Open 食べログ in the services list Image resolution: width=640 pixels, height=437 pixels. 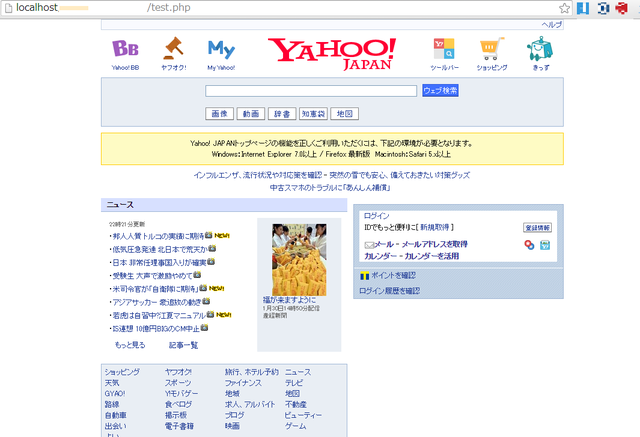(178, 404)
